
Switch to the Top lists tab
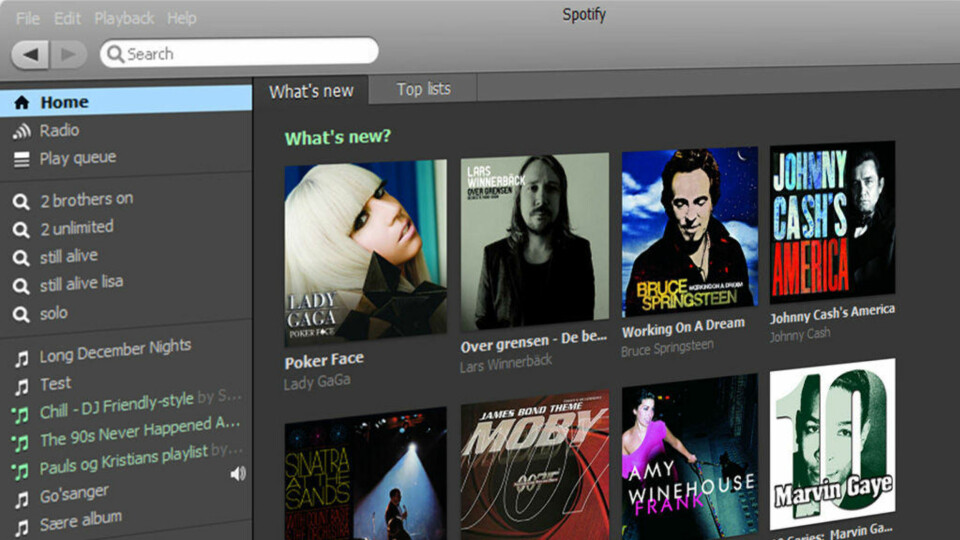(x=423, y=89)
